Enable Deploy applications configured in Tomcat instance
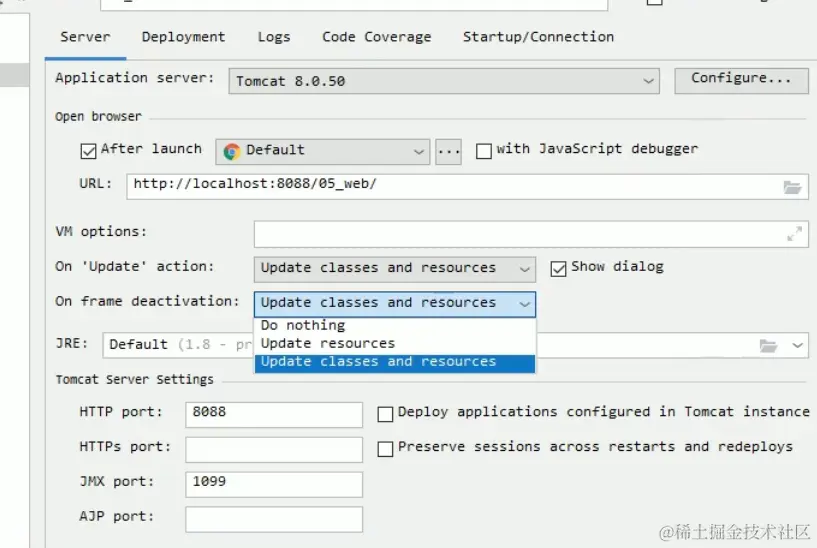Screen dimensions: 817x548 click(385, 414)
